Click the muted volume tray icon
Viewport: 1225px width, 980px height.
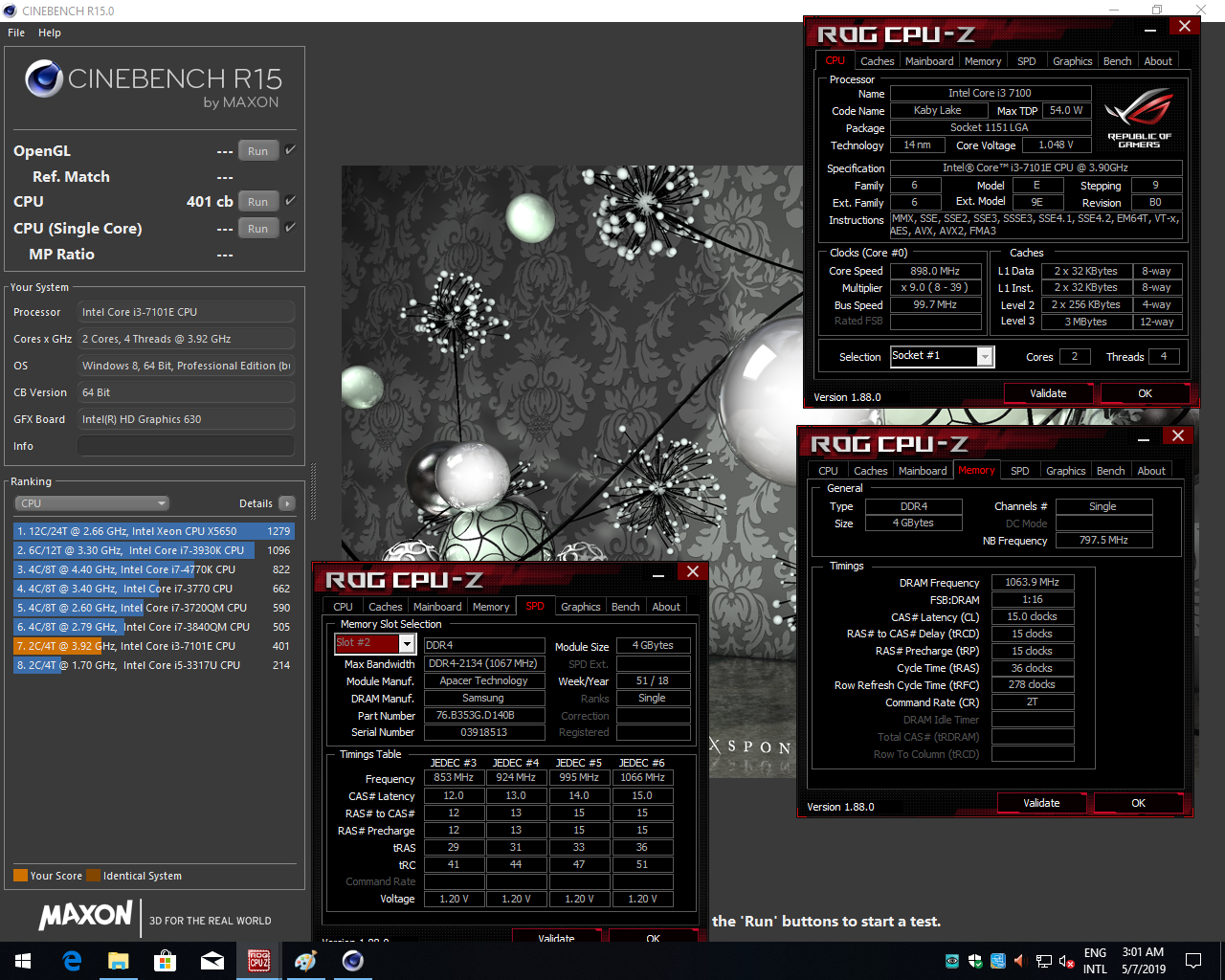coord(1067,961)
